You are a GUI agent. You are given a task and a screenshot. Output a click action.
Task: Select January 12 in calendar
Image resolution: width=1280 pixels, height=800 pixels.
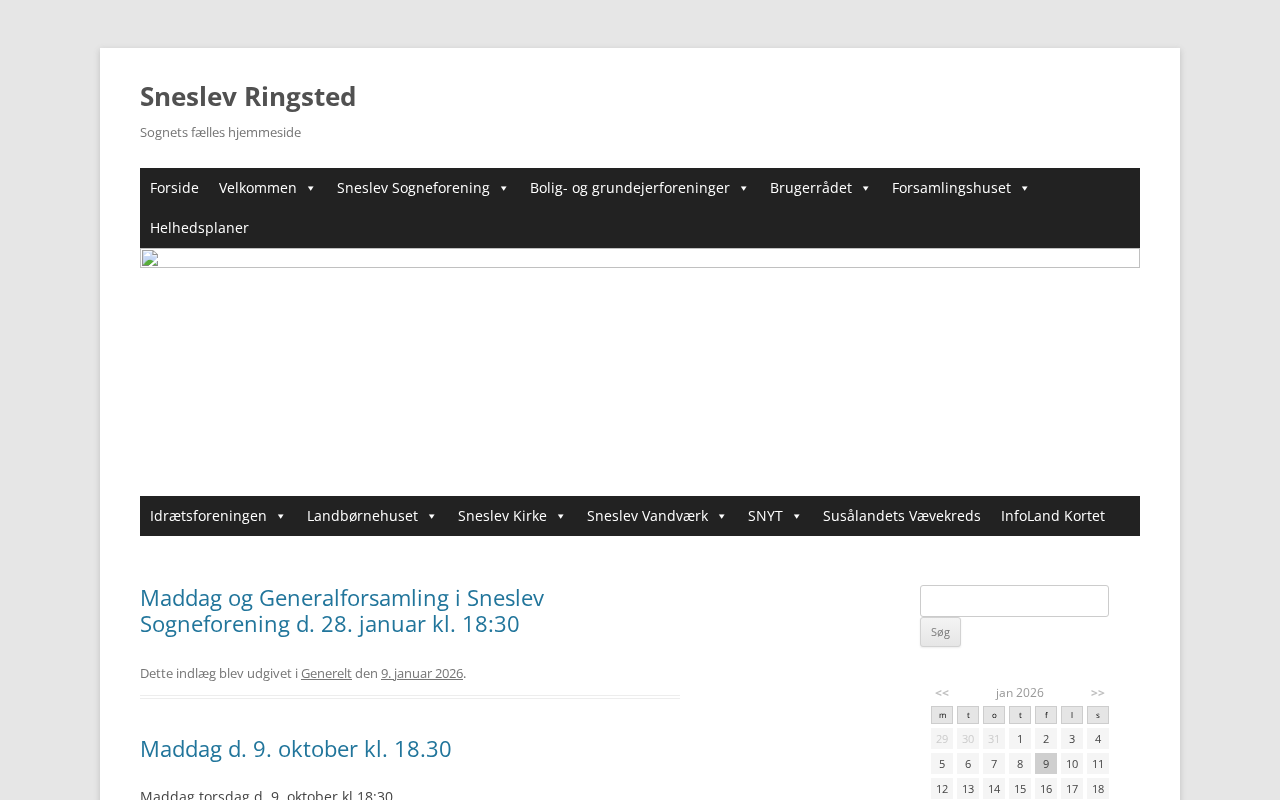pos(942,789)
